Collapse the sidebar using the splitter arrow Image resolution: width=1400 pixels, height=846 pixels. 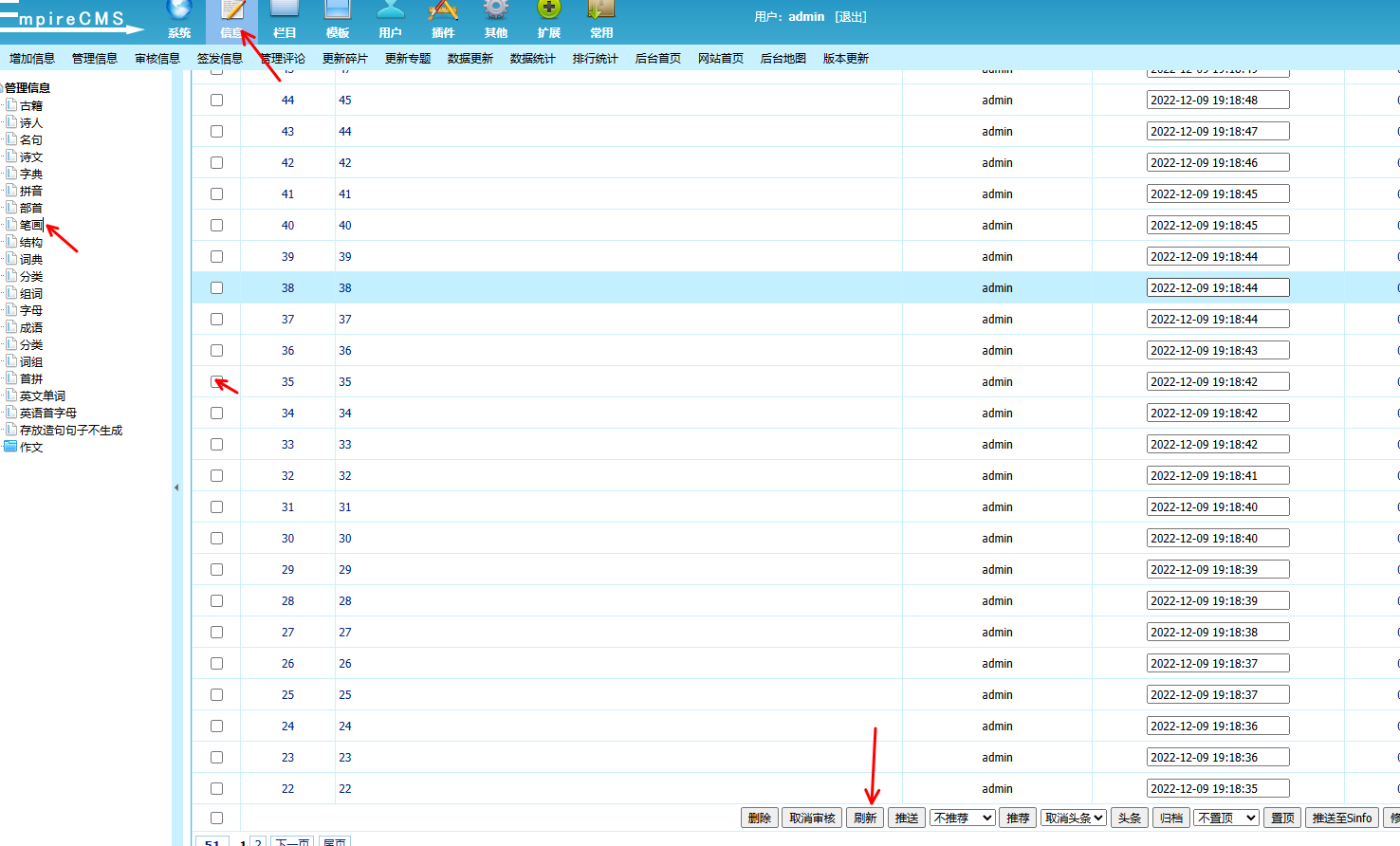[x=176, y=487]
